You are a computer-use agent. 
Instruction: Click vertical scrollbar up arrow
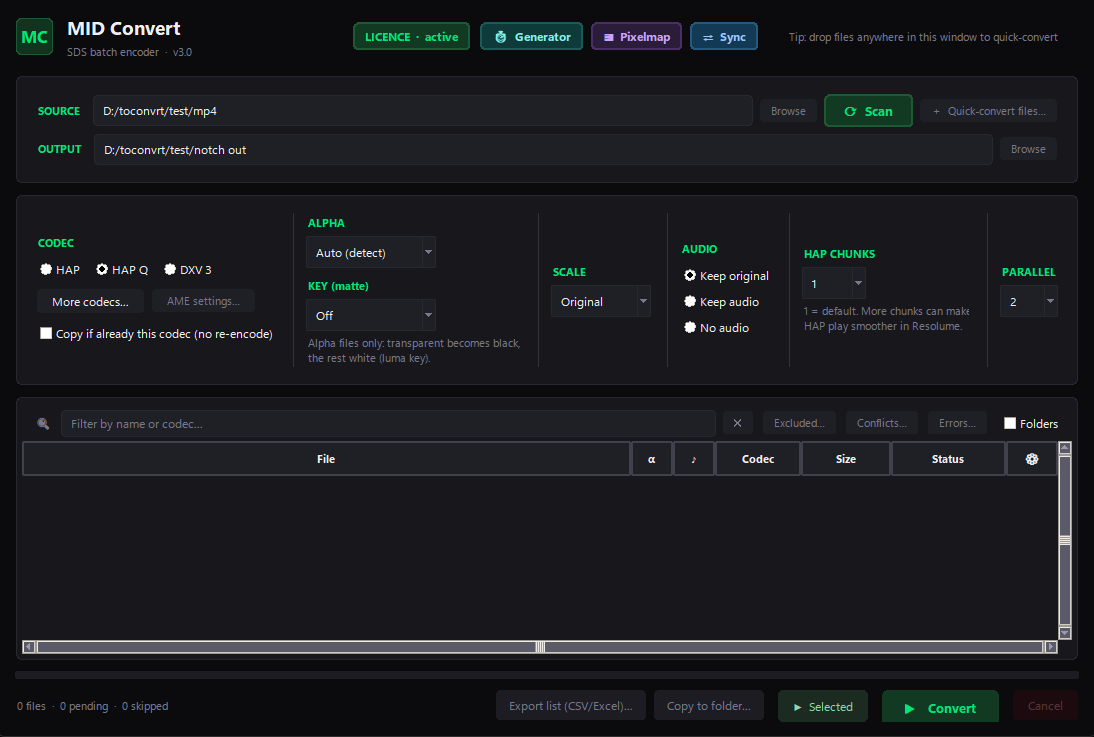[1065, 448]
